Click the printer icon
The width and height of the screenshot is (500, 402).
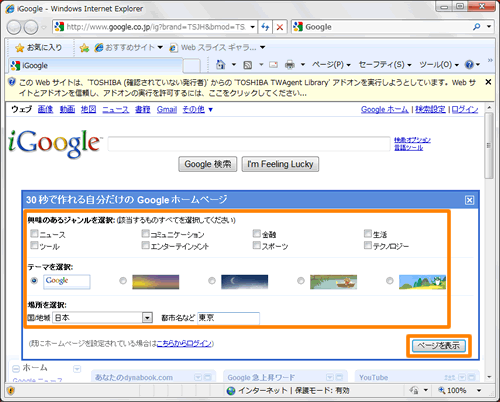pos(290,65)
